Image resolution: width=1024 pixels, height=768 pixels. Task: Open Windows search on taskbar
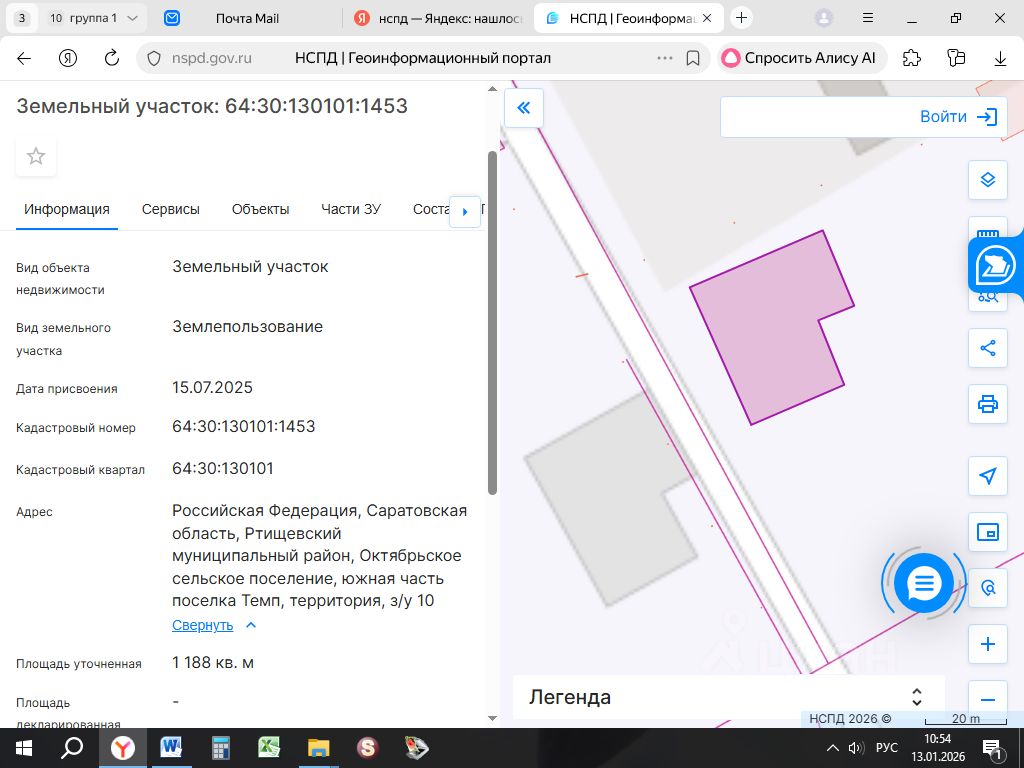(x=72, y=748)
